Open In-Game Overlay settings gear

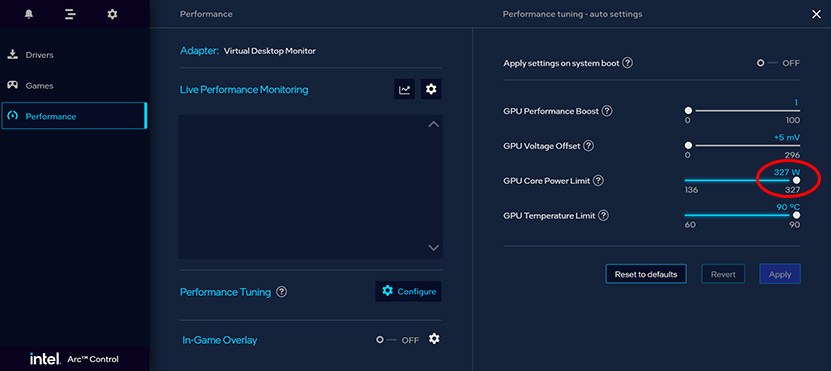point(434,339)
